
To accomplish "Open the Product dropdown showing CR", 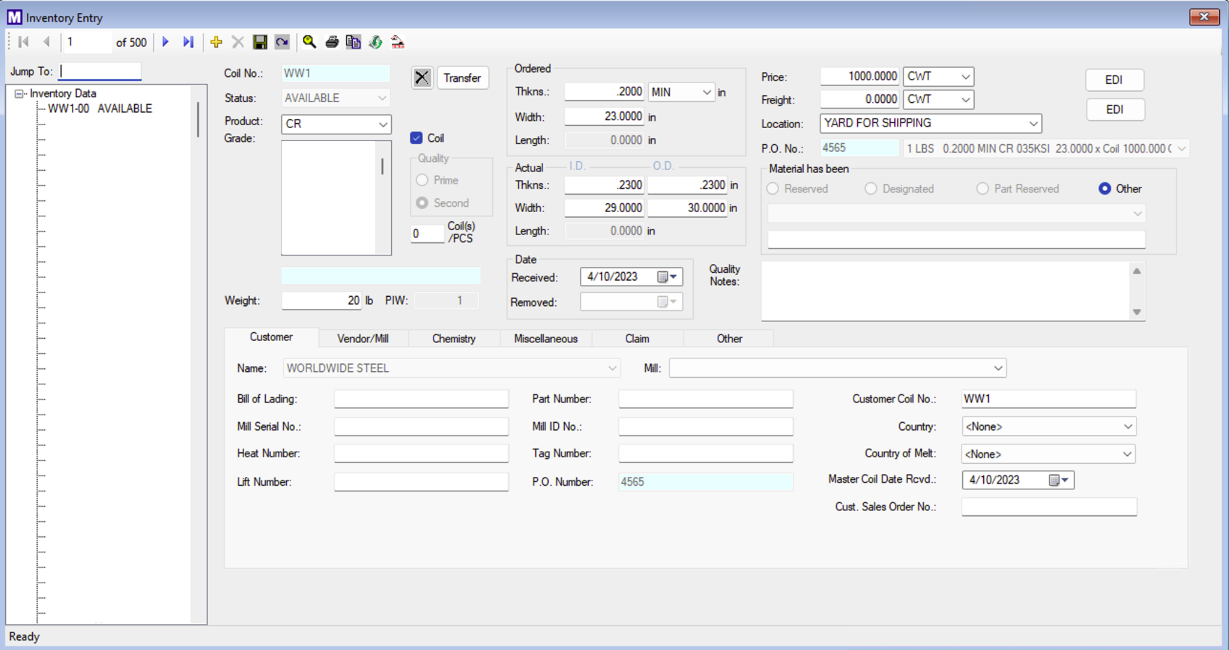I will click(382, 125).
